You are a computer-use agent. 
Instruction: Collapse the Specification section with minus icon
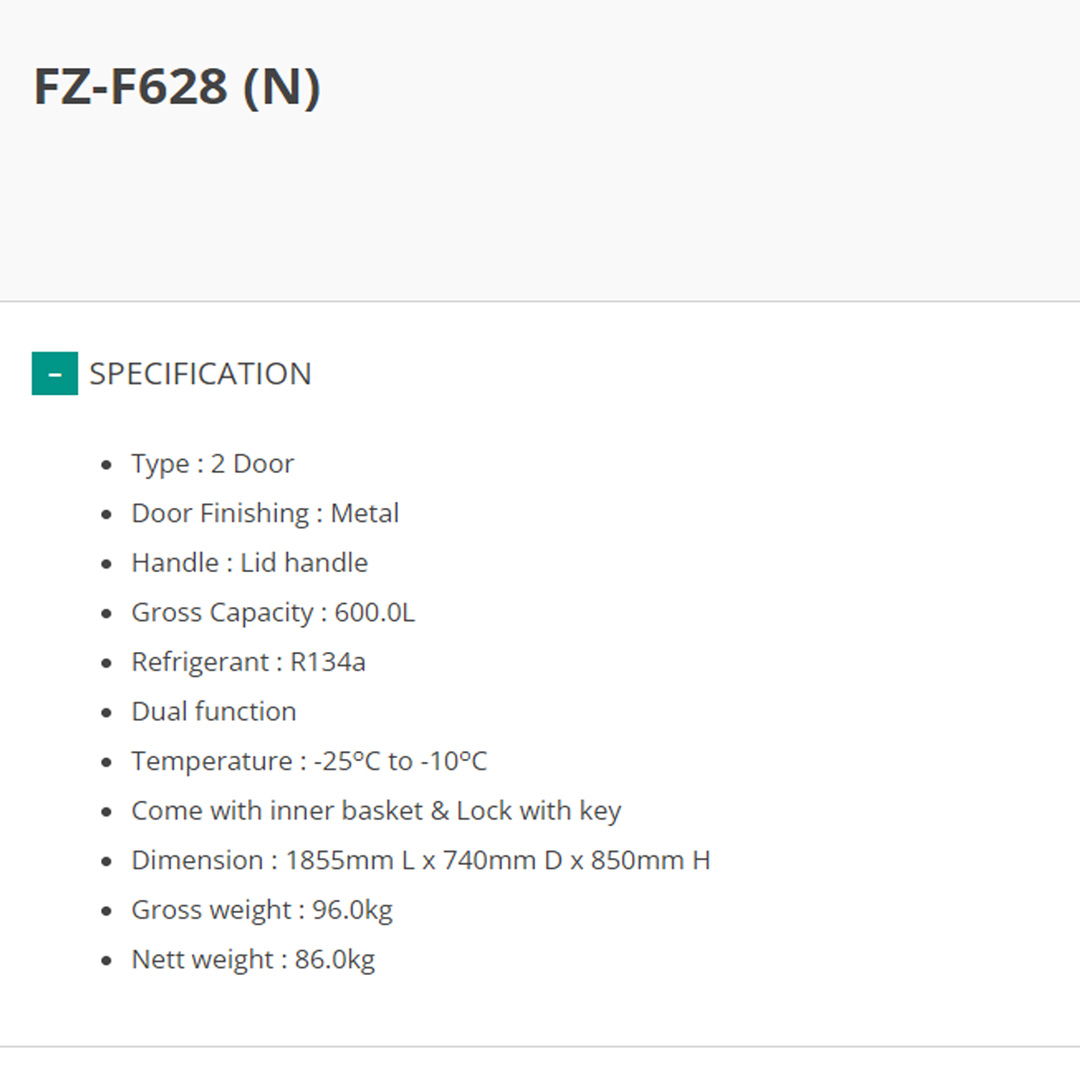[55, 374]
